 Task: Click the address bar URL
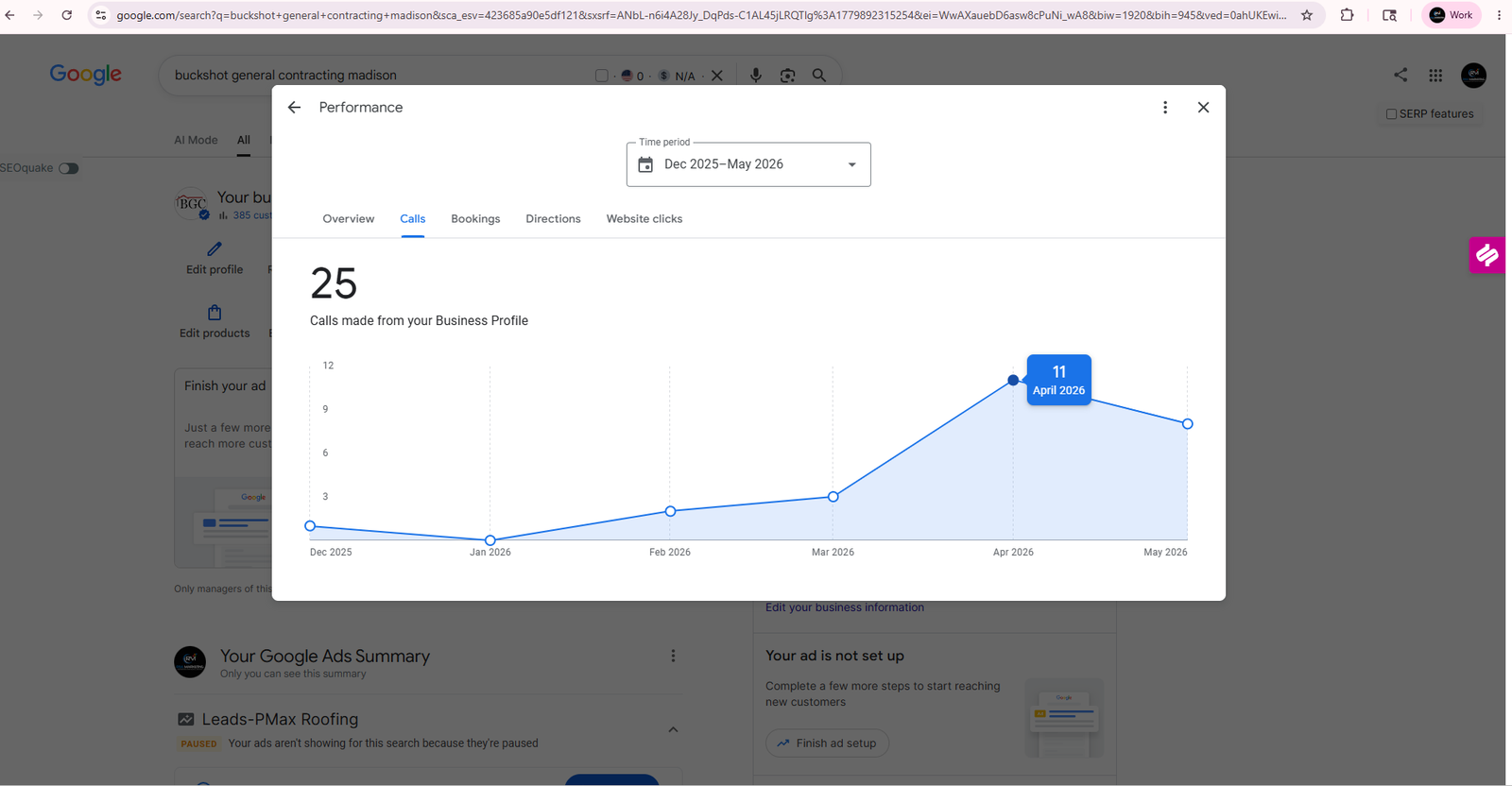tap(701, 15)
